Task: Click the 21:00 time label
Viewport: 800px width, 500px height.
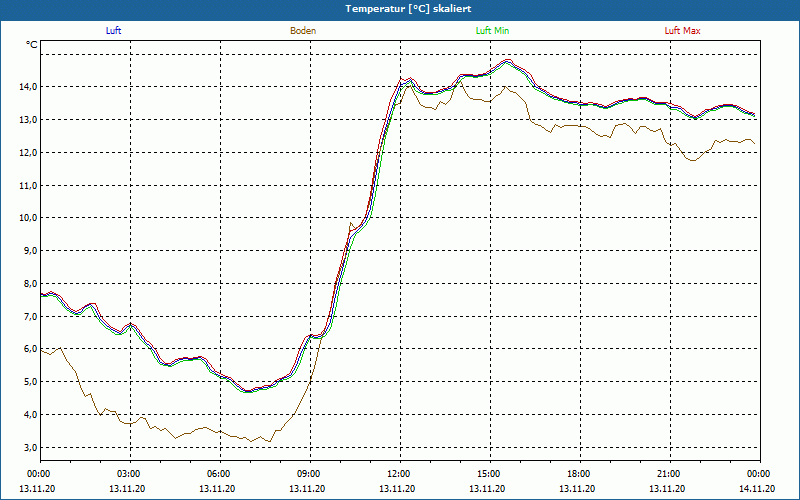Action: point(670,474)
